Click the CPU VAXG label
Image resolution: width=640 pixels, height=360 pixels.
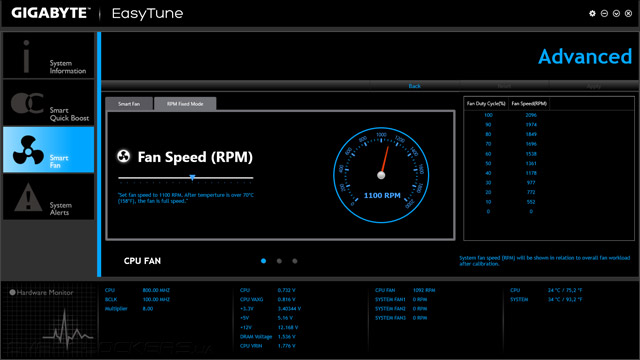[251, 299]
